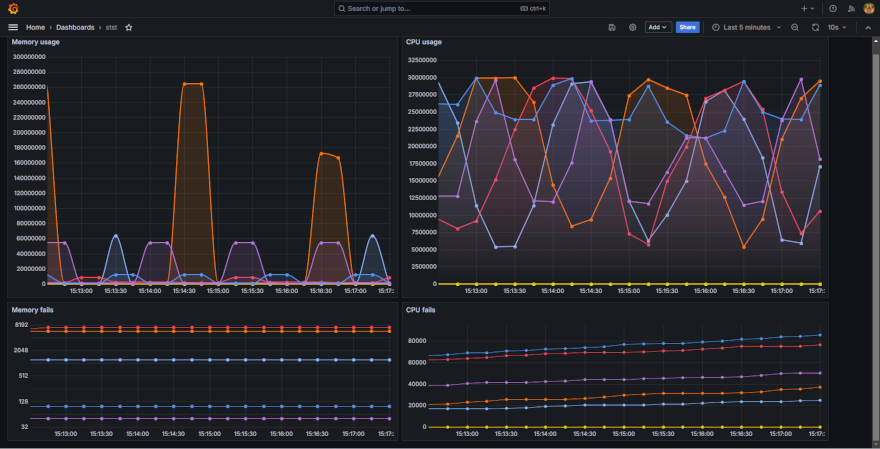The image size is (880, 449).
Task: Open the 10s refresh interval dropdown
Action: tap(836, 27)
